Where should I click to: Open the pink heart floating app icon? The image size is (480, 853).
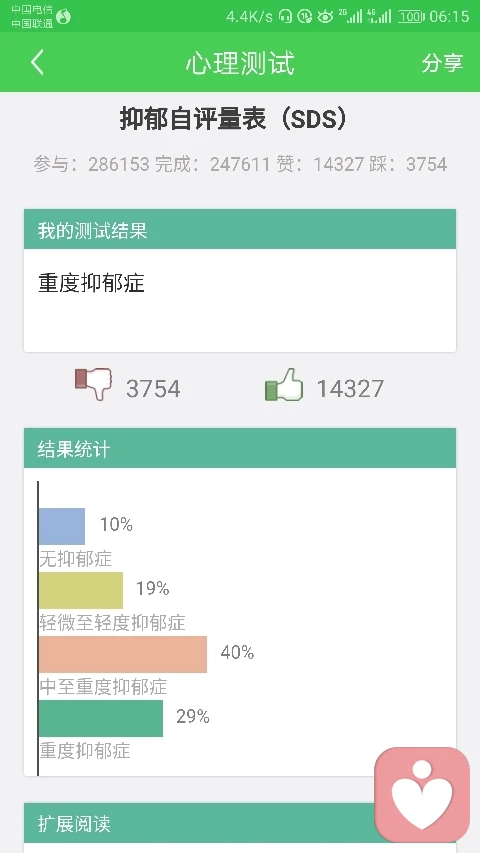click(x=422, y=794)
